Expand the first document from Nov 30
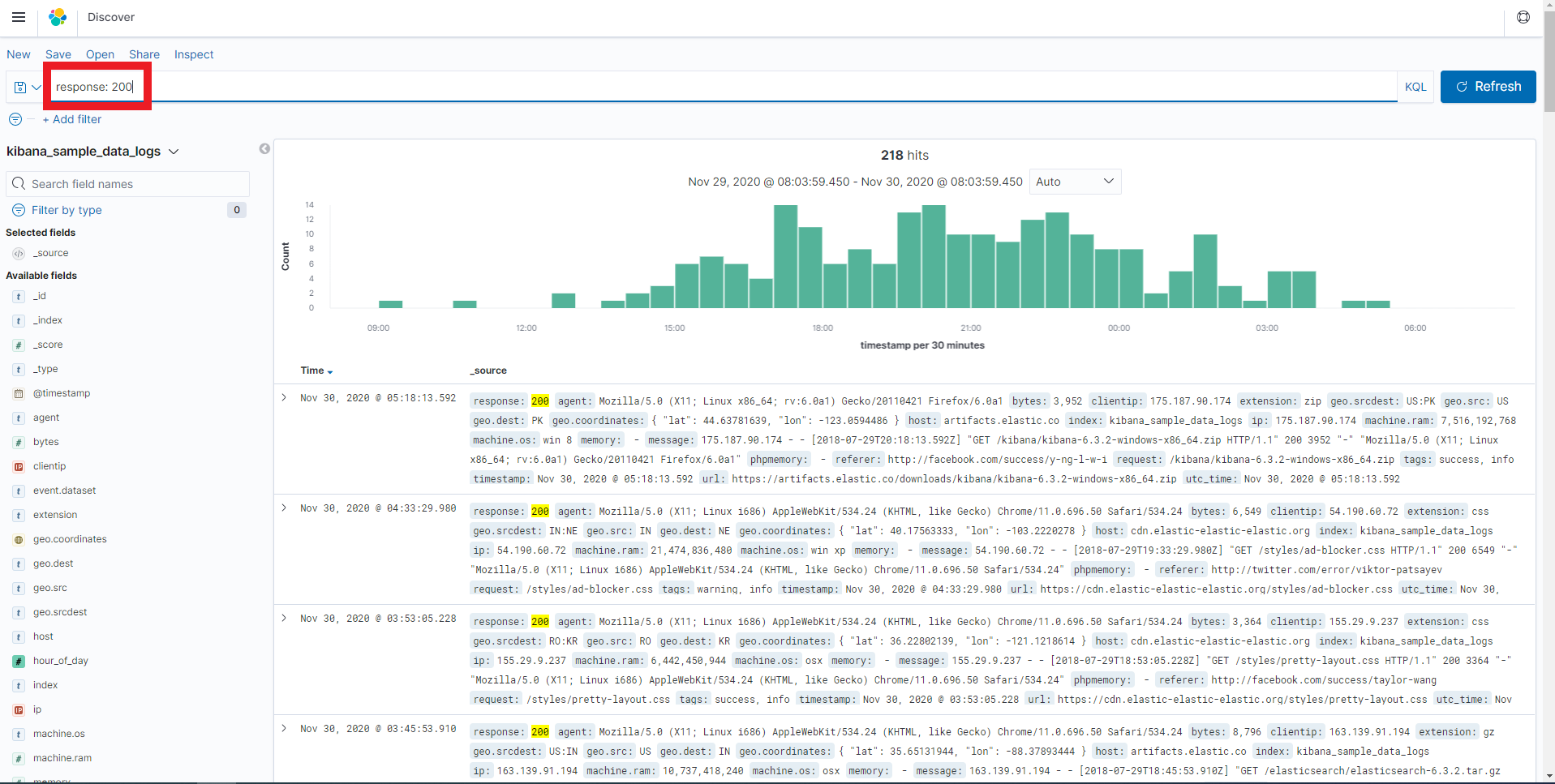Screen dimensions: 1555x784 tap(283, 397)
